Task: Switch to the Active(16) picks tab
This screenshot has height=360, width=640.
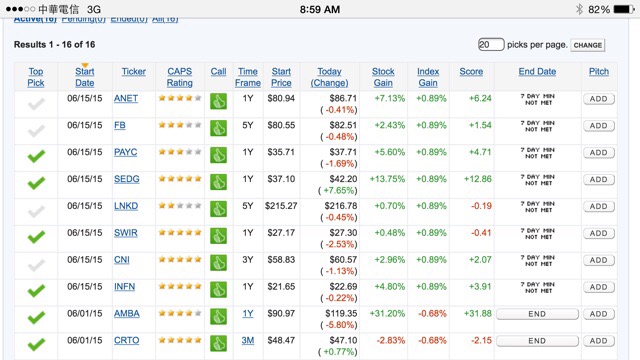Action: click(35, 20)
